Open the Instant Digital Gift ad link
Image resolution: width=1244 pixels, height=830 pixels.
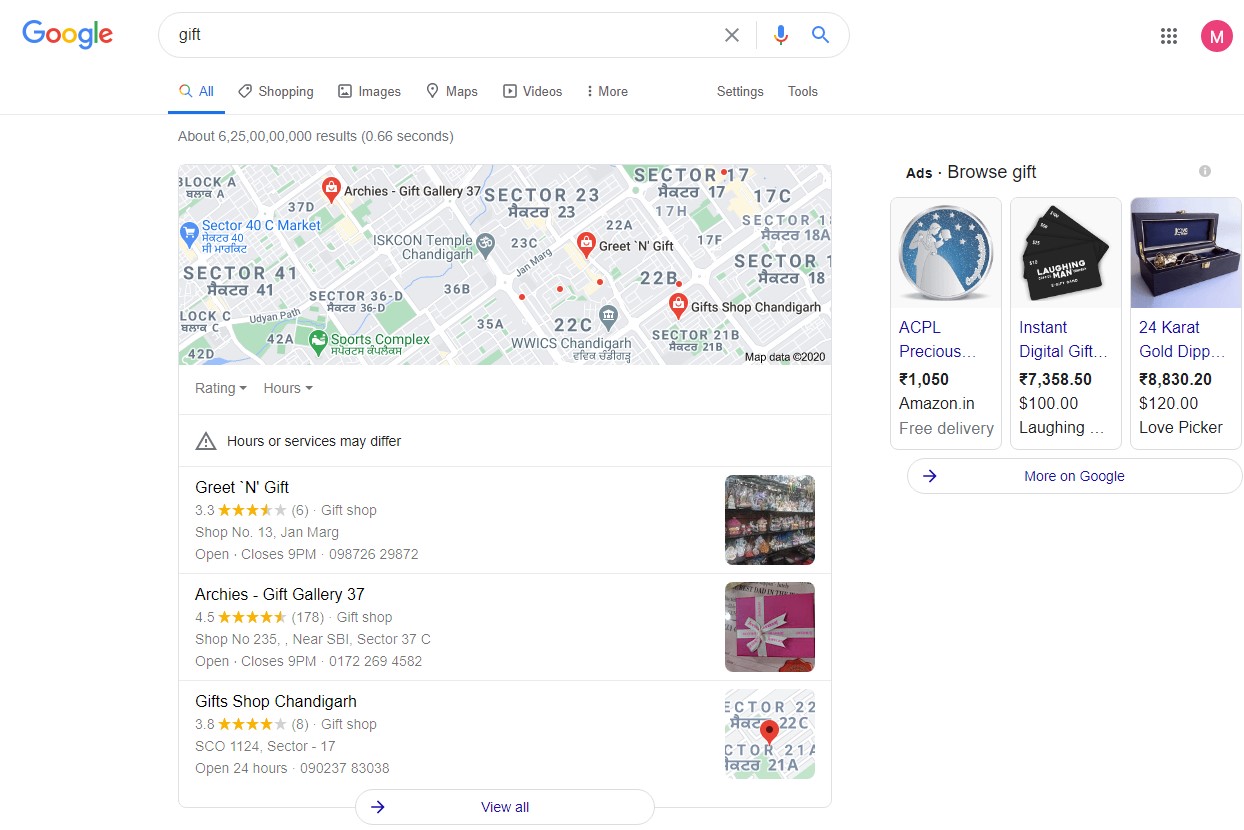[x=1064, y=339]
